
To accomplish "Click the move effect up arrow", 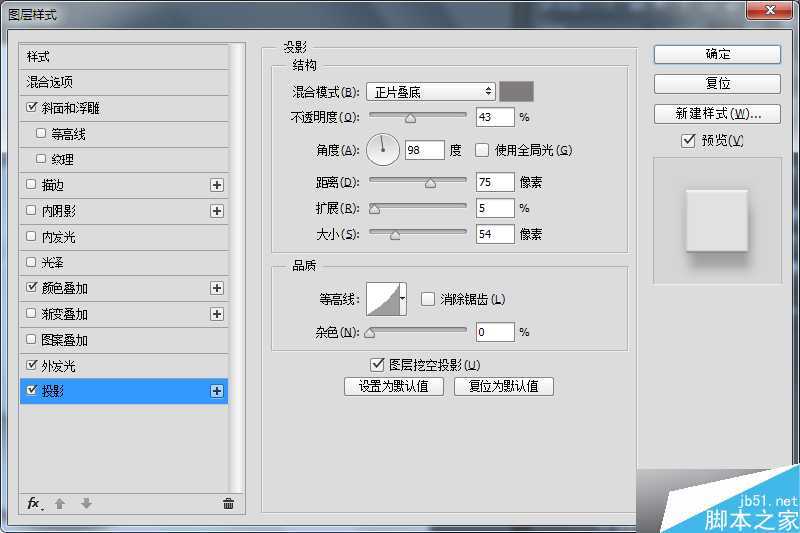I will (60, 504).
